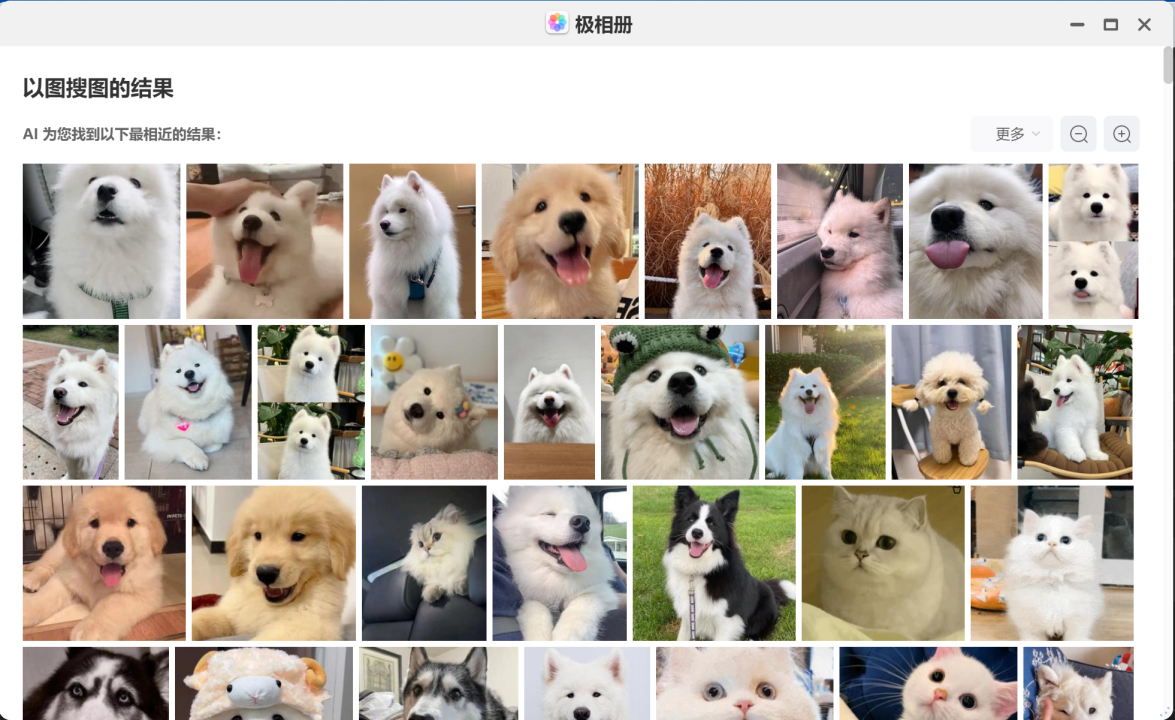Screen dimensions: 1175x720
Task: Open Samoyed with blue tag side-view photo
Action: pyautogui.click(x=412, y=241)
